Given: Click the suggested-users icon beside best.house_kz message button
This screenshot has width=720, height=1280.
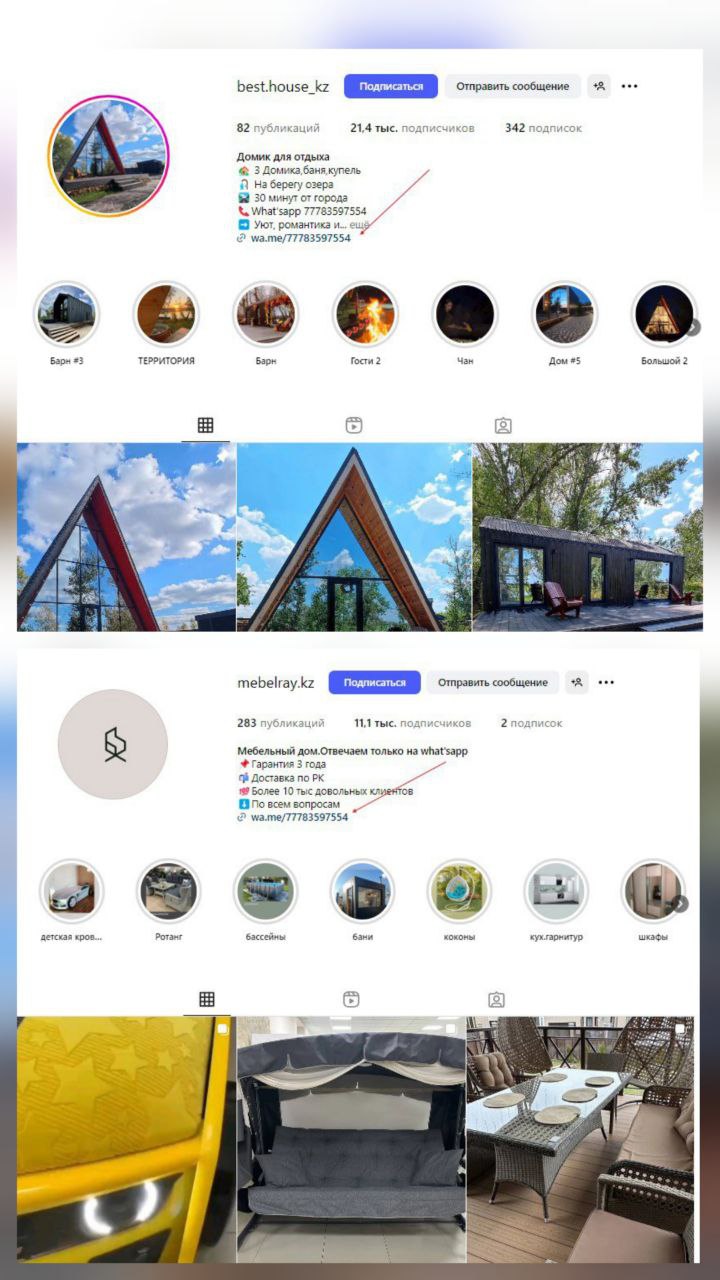Looking at the screenshot, I should pyautogui.click(x=599, y=86).
